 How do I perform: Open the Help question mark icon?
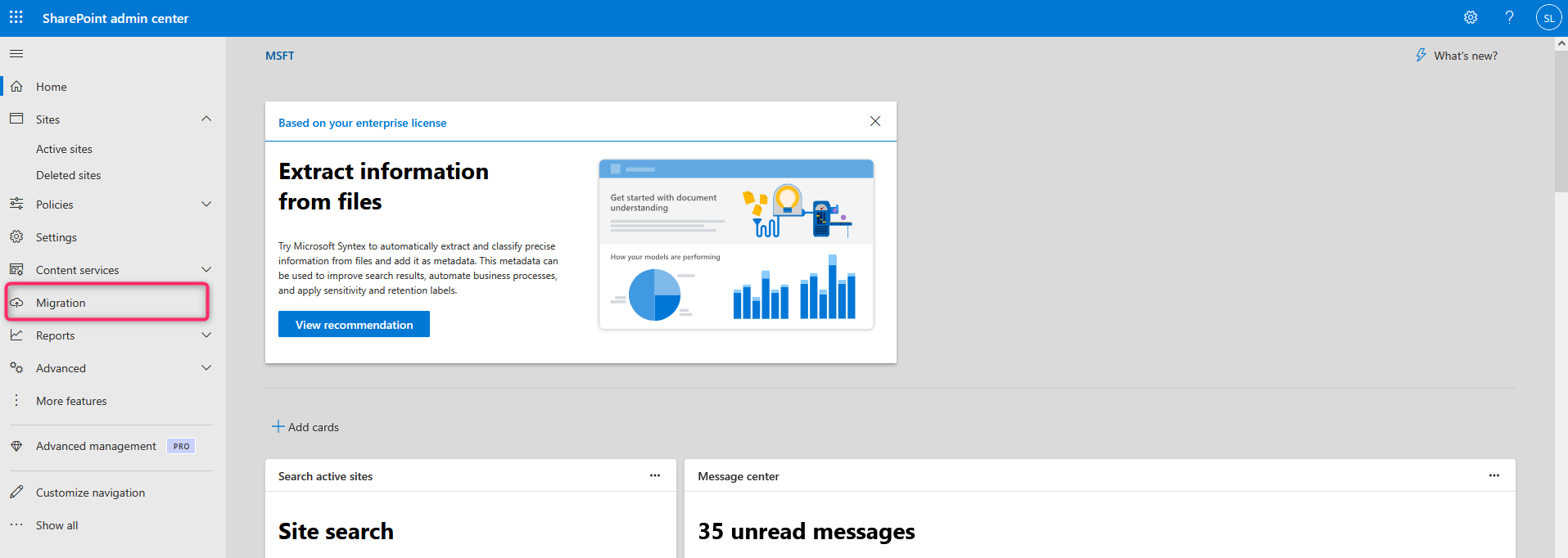coord(1509,17)
